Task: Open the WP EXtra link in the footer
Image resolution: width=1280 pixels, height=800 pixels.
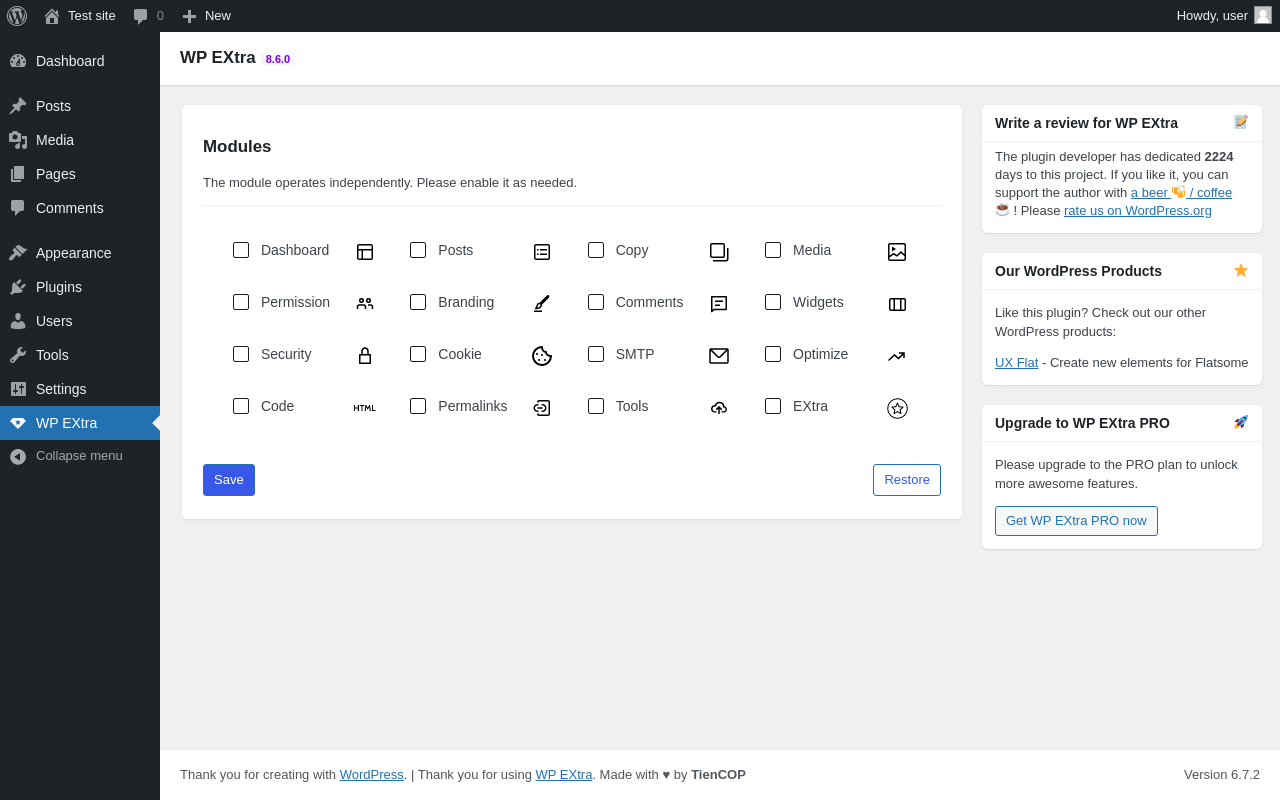Action: pyautogui.click(x=564, y=775)
